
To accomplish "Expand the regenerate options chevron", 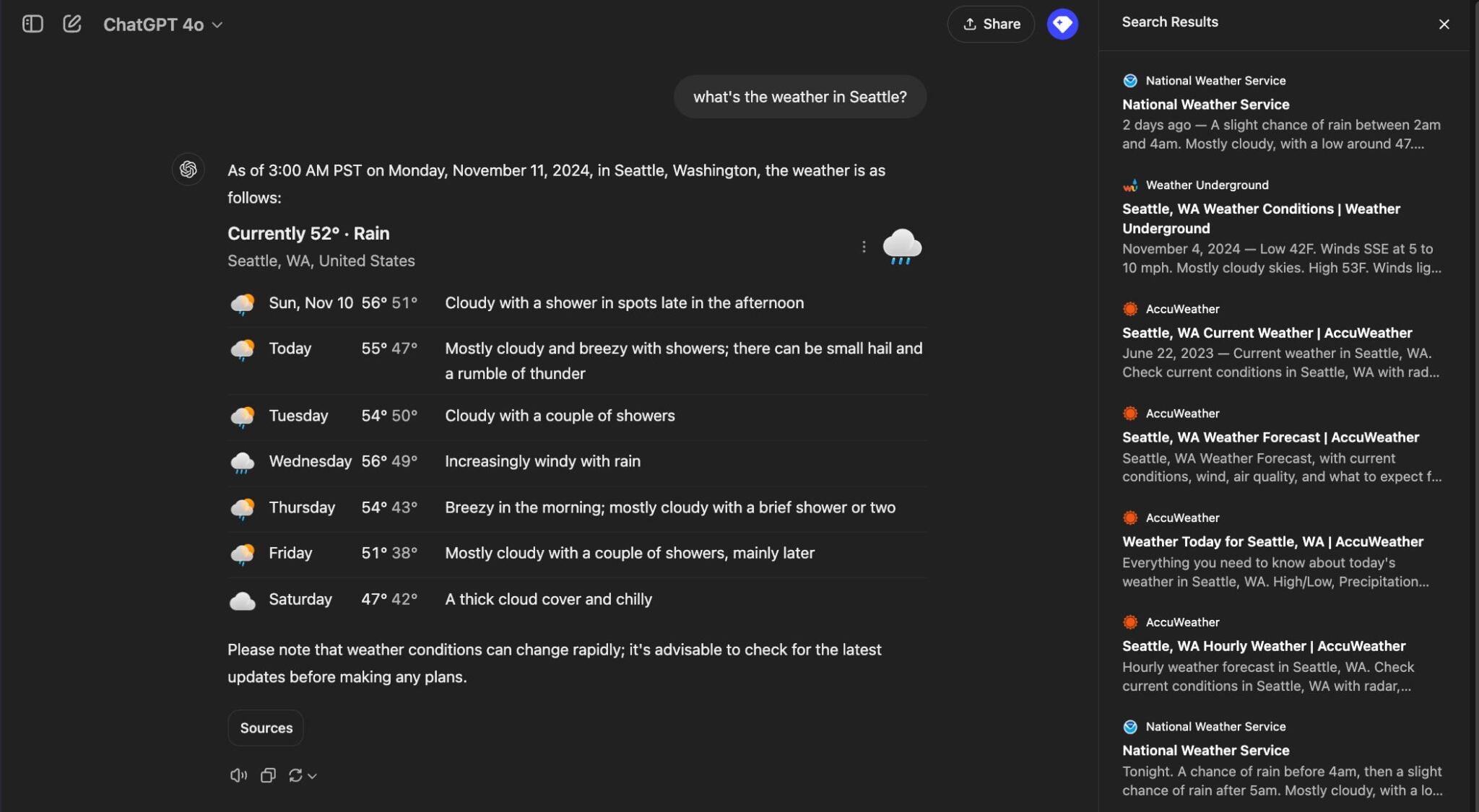I will tap(312, 775).
